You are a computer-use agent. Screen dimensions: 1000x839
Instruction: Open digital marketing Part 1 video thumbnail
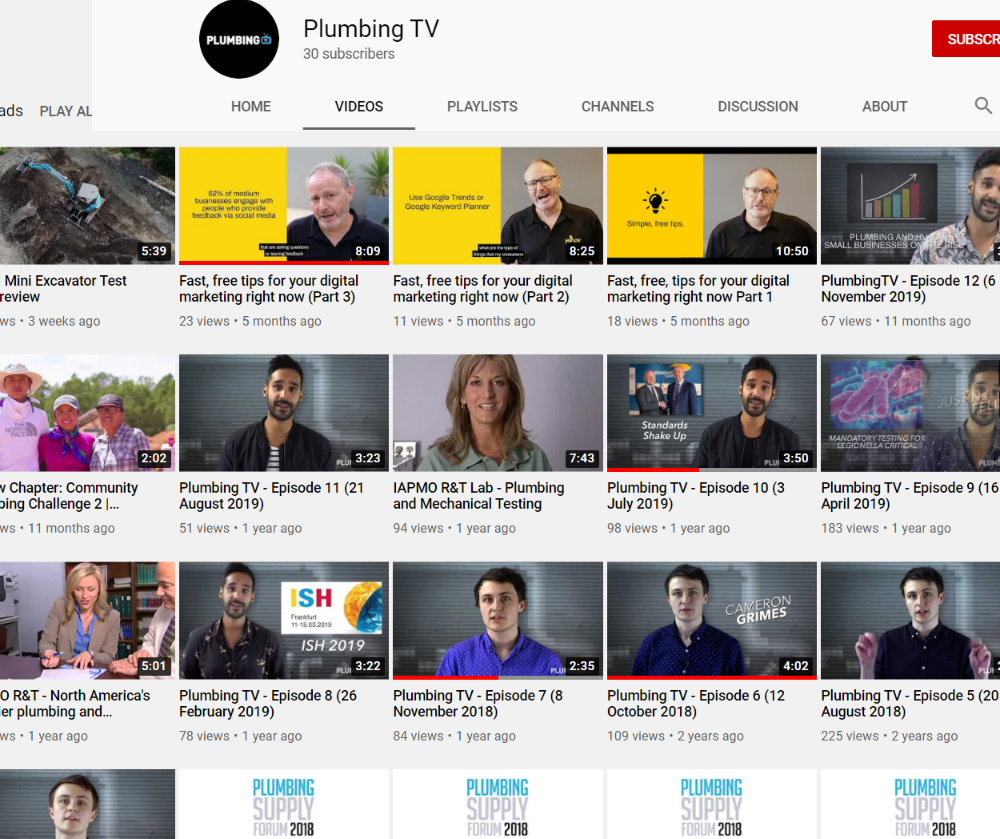(712, 205)
